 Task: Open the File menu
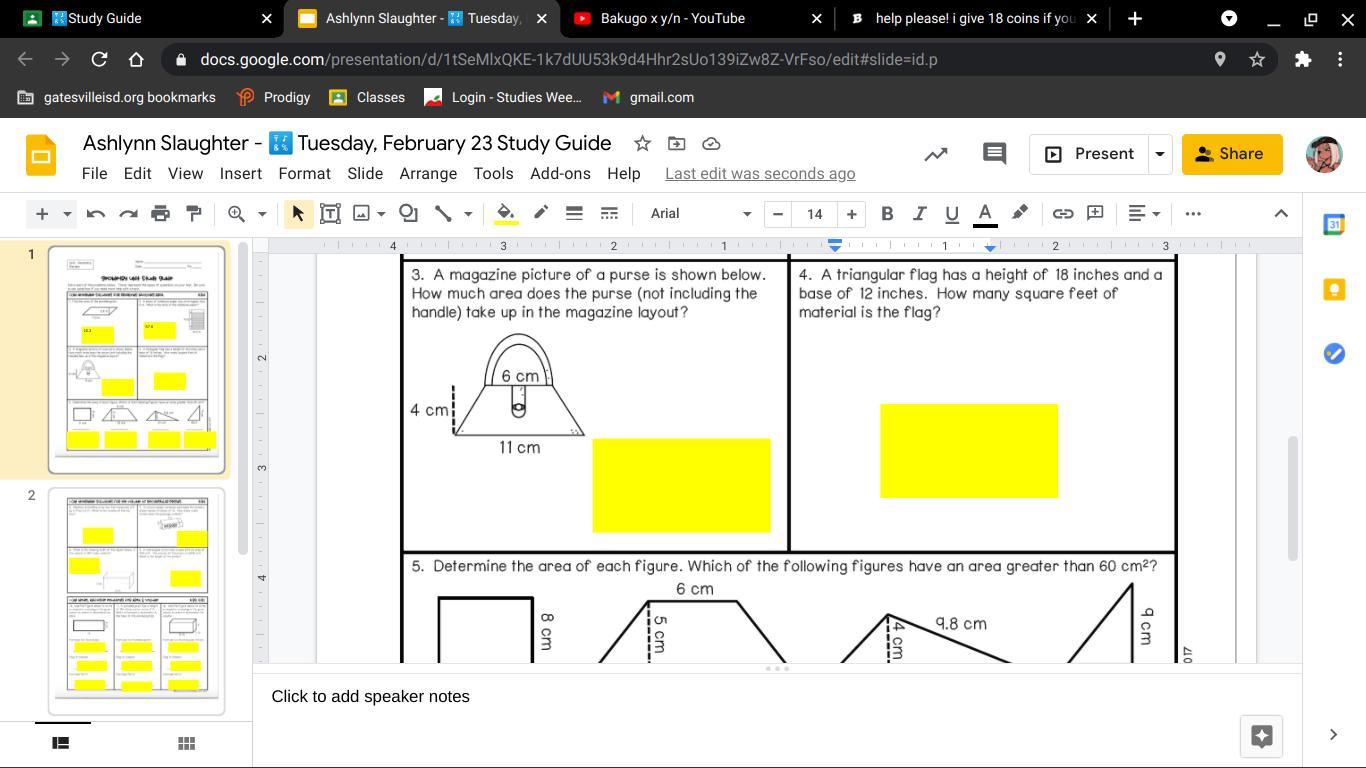point(94,173)
